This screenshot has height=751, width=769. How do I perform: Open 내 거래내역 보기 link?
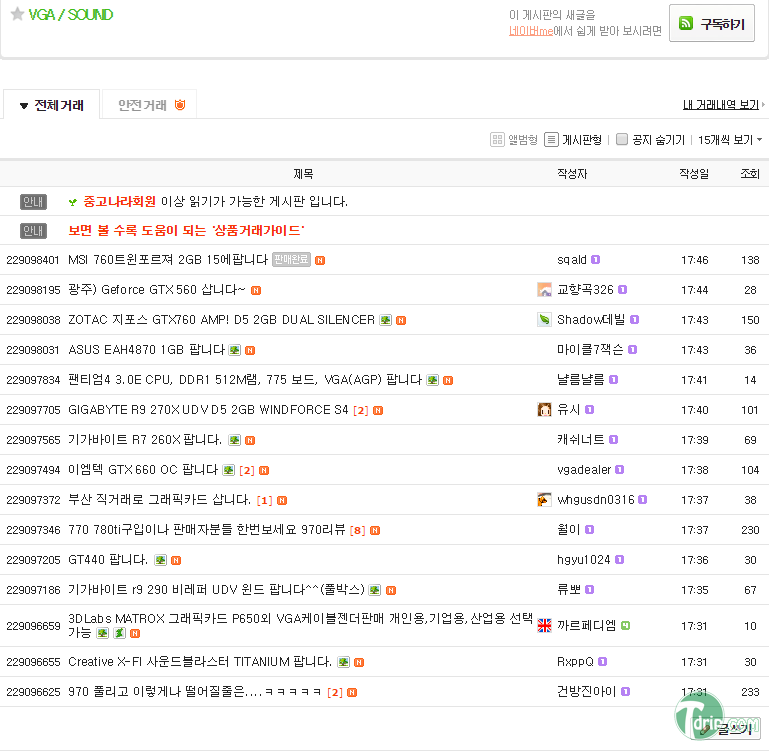pos(721,104)
